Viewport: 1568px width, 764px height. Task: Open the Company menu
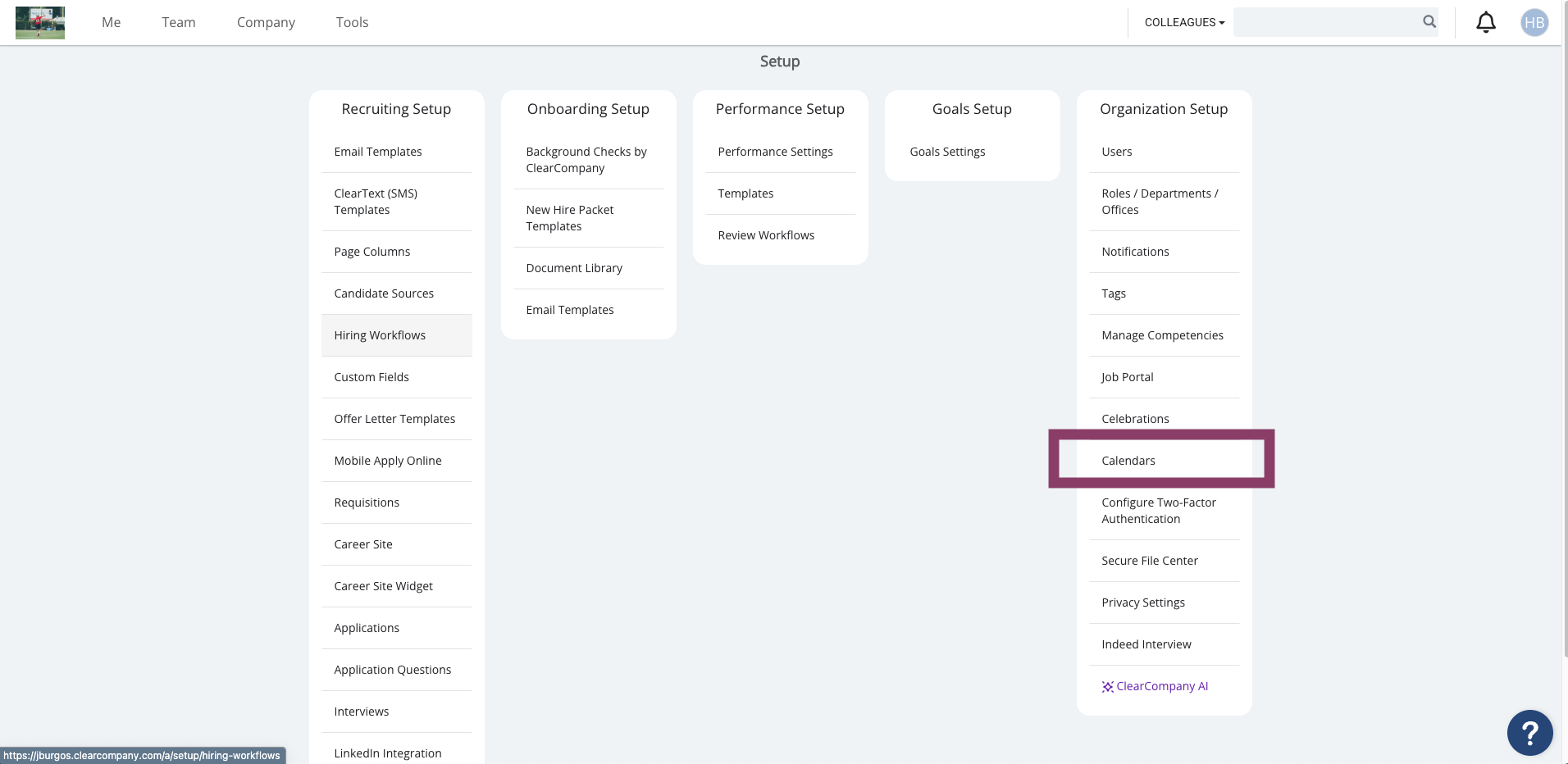point(266,22)
